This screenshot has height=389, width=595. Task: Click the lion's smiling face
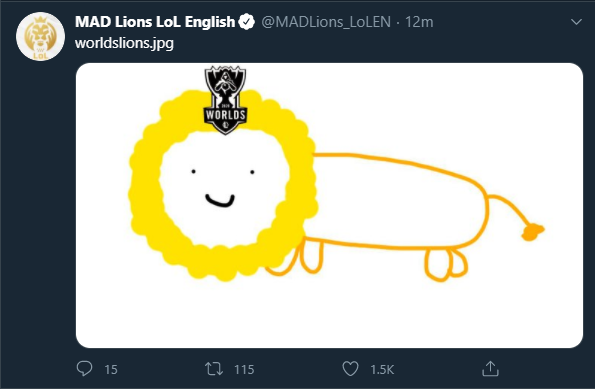[223, 188]
